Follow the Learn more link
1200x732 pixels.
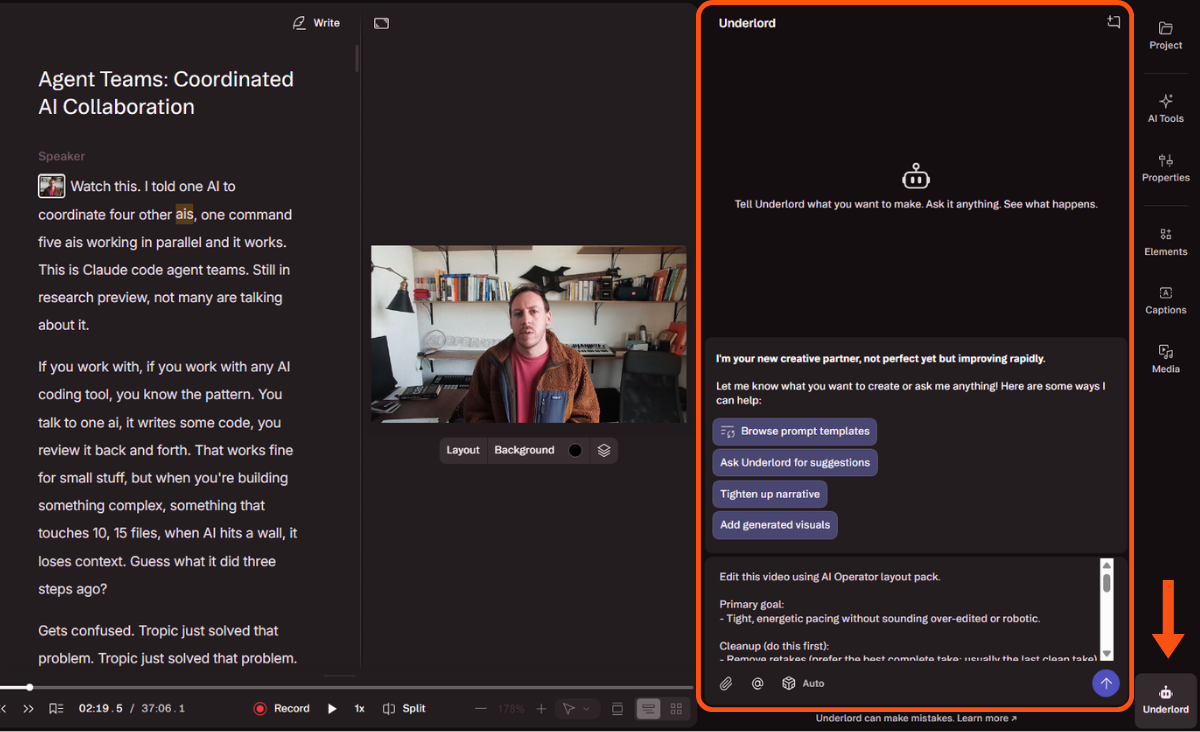pos(986,718)
